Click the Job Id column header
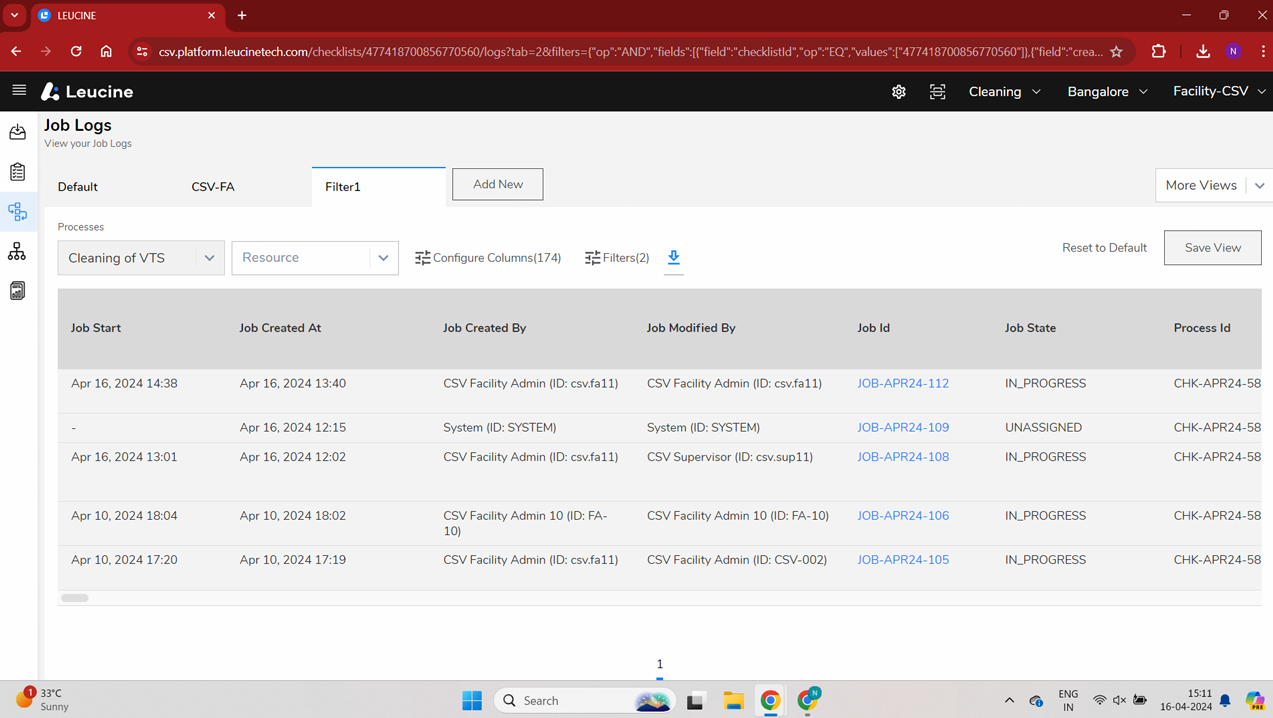This screenshot has width=1273, height=718. click(x=873, y=328)
